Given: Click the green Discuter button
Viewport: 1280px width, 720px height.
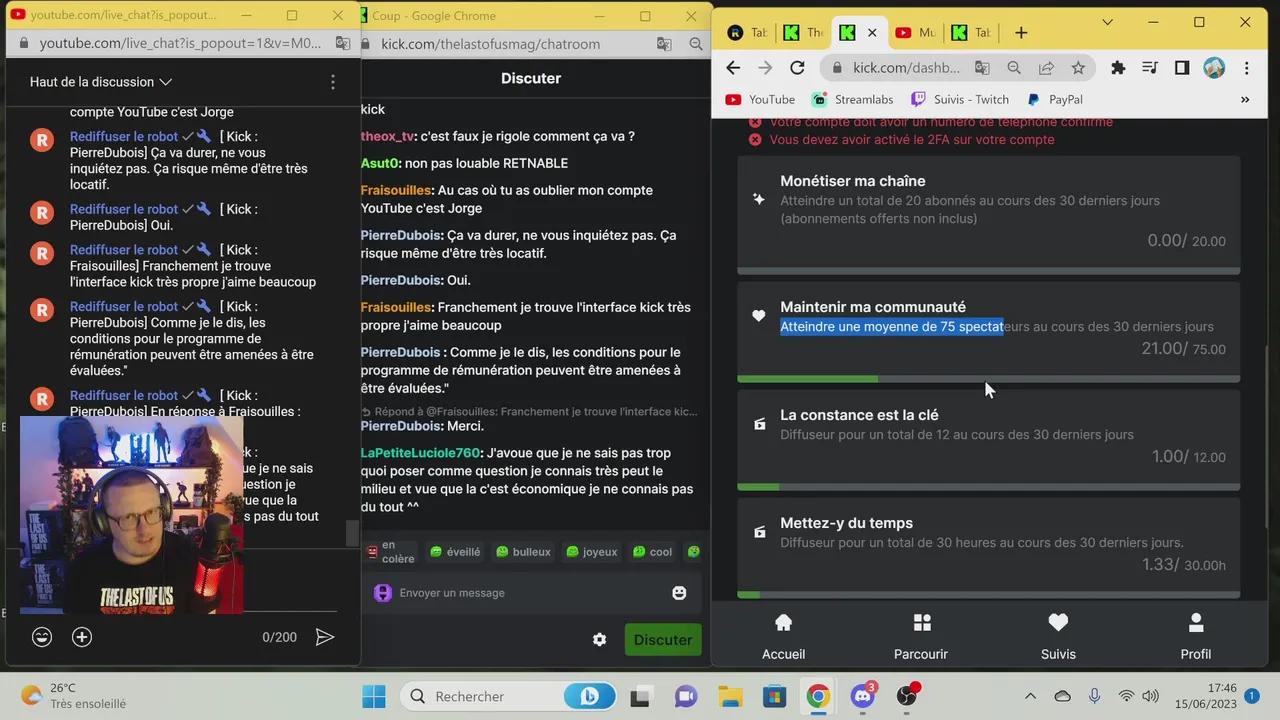Looking at the screenshot, I should (x=662, y=640).
